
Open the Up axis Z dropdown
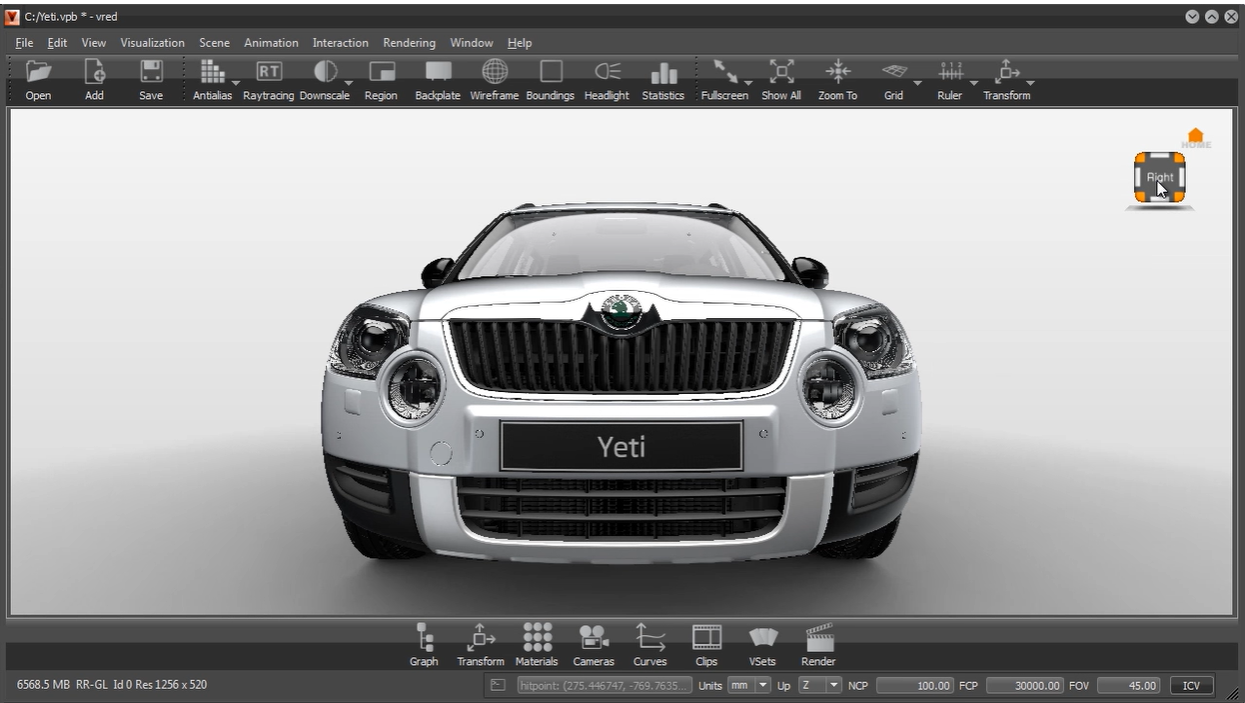(x=820, y=685)
